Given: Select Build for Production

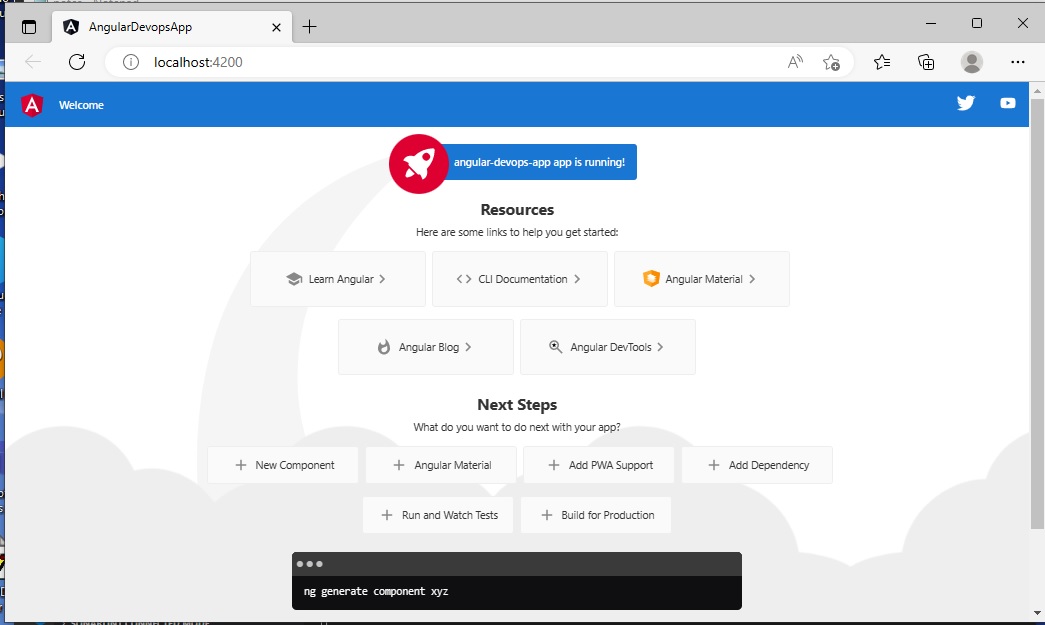Looking at the screenshot, I should point(596,514).
